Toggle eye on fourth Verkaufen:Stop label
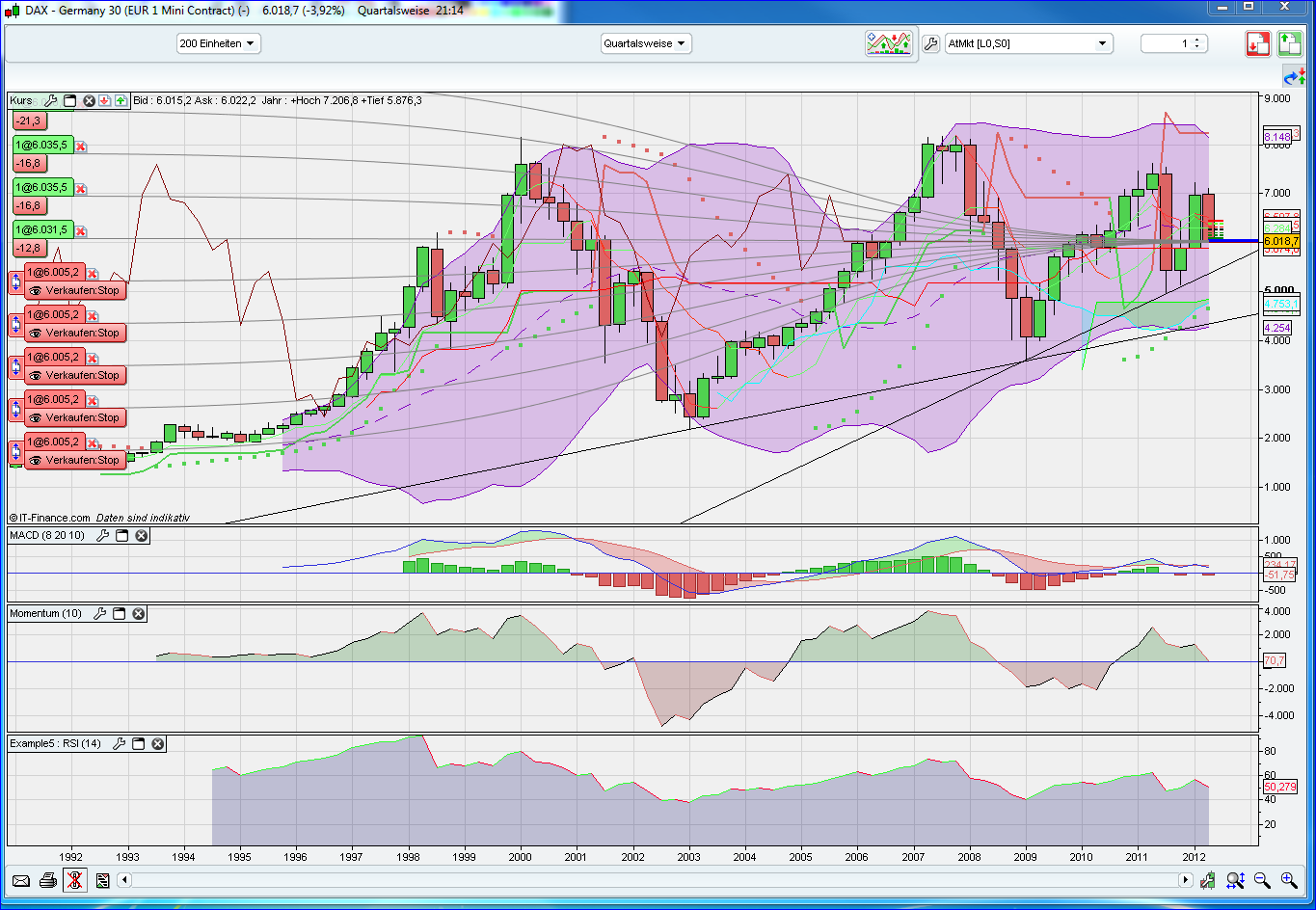 [x=35, y=417]
